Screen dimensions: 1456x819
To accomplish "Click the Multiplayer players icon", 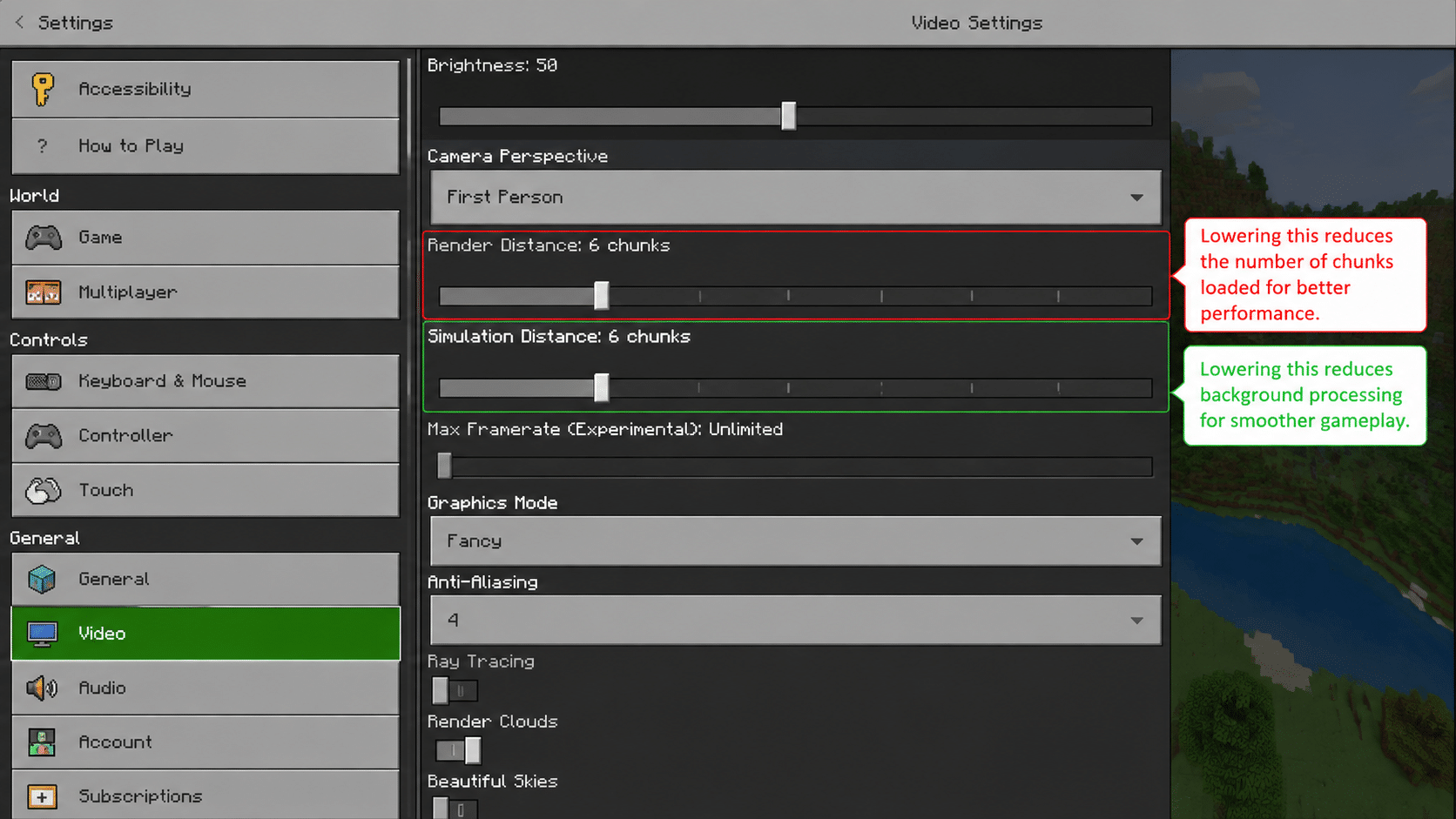I will 43,292.
